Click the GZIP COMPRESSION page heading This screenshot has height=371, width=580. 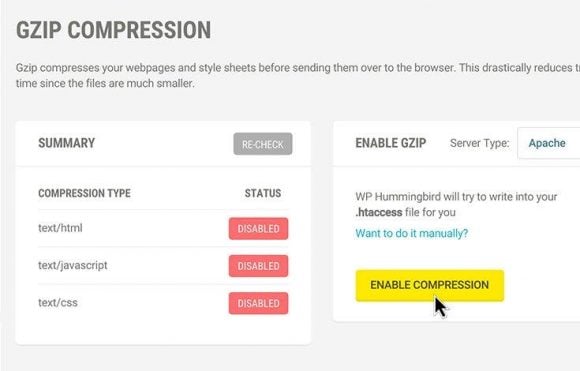click(x=114, y=30)
